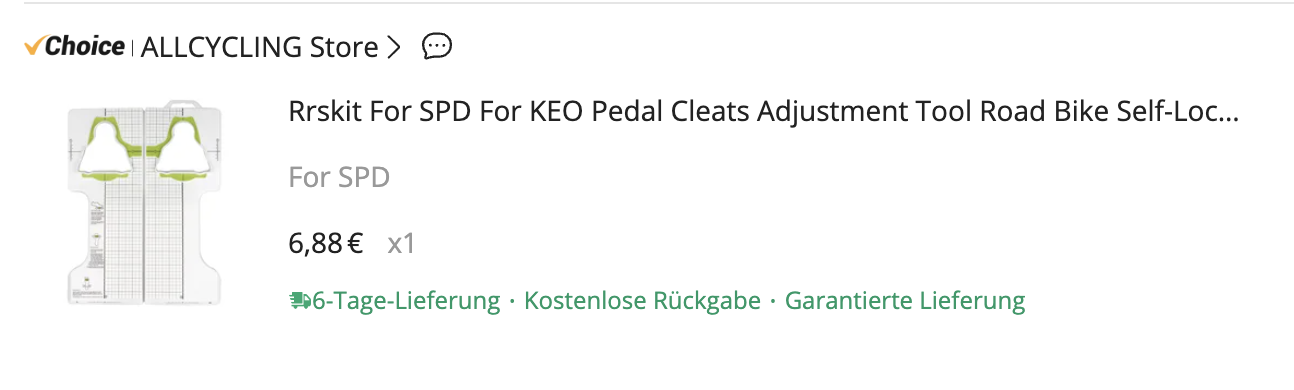1294x390 pixels.
Task: Click the orange Choice checkmark icon
Action: pos(34,46)
